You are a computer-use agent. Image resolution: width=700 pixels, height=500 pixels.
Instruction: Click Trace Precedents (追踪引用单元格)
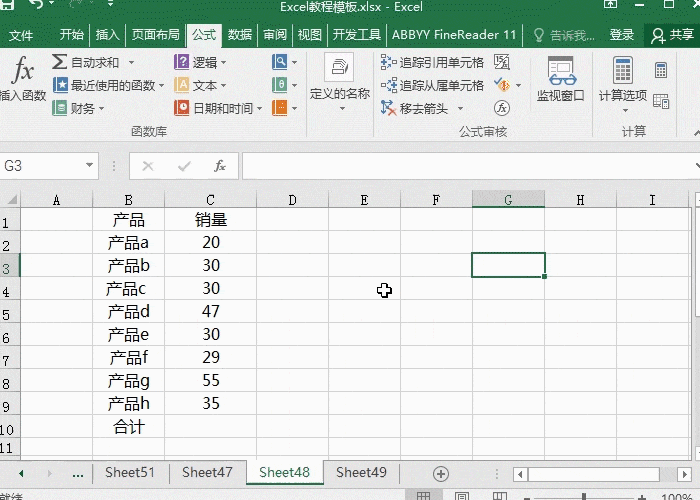pyautogui.click(x=433, y=62)
